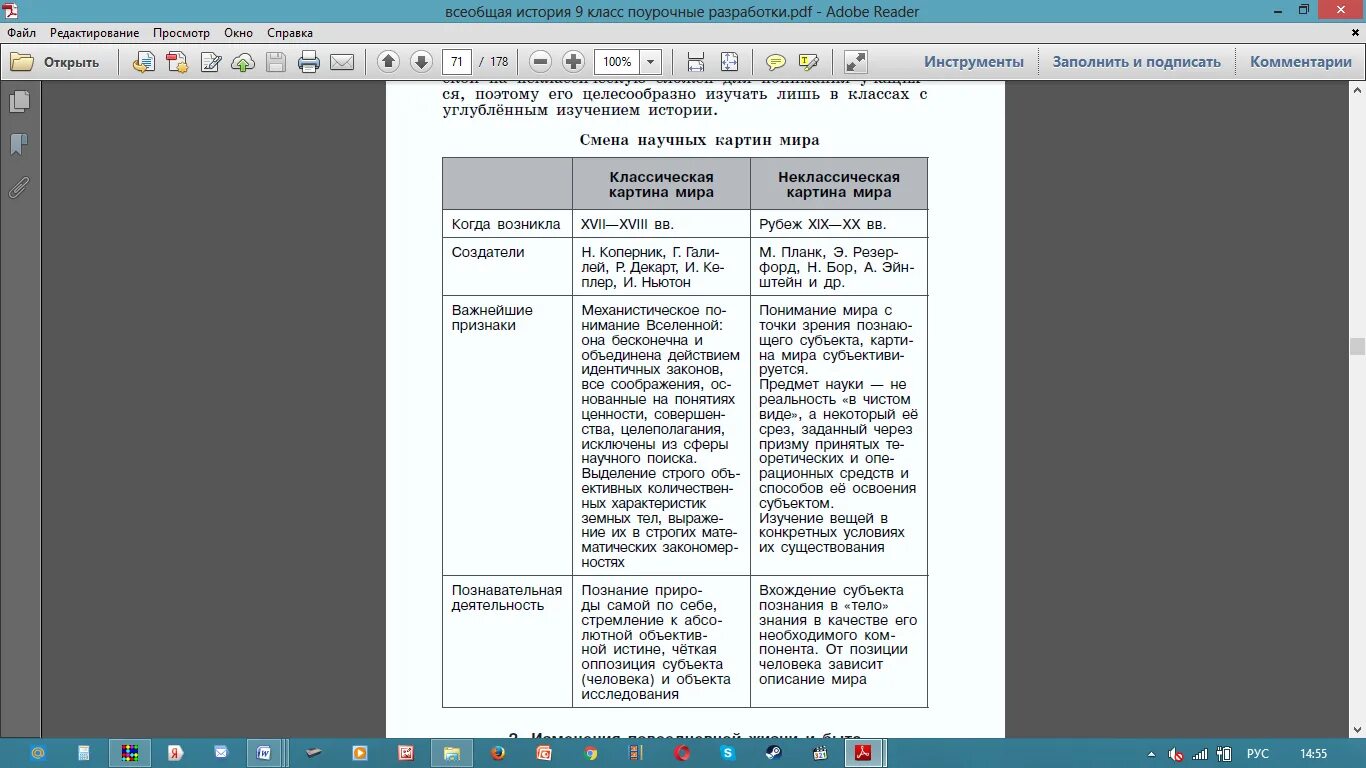The width and height of the screenshot is (1366, 768).
Task: Open Firefox from the taskbar
Action: tap(500, 753)
